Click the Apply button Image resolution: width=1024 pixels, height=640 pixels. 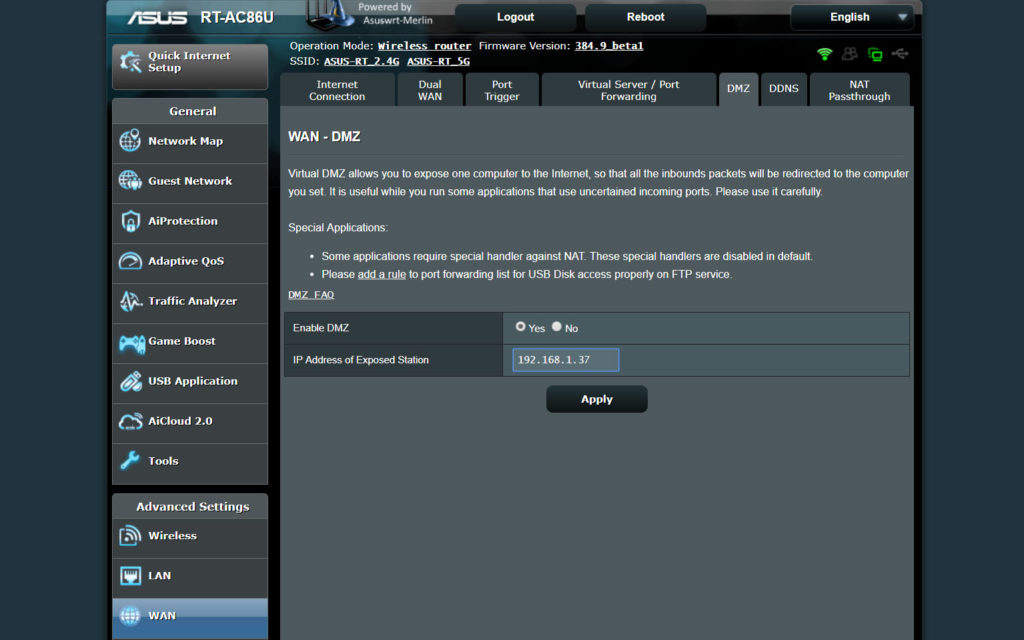[596, 398]
